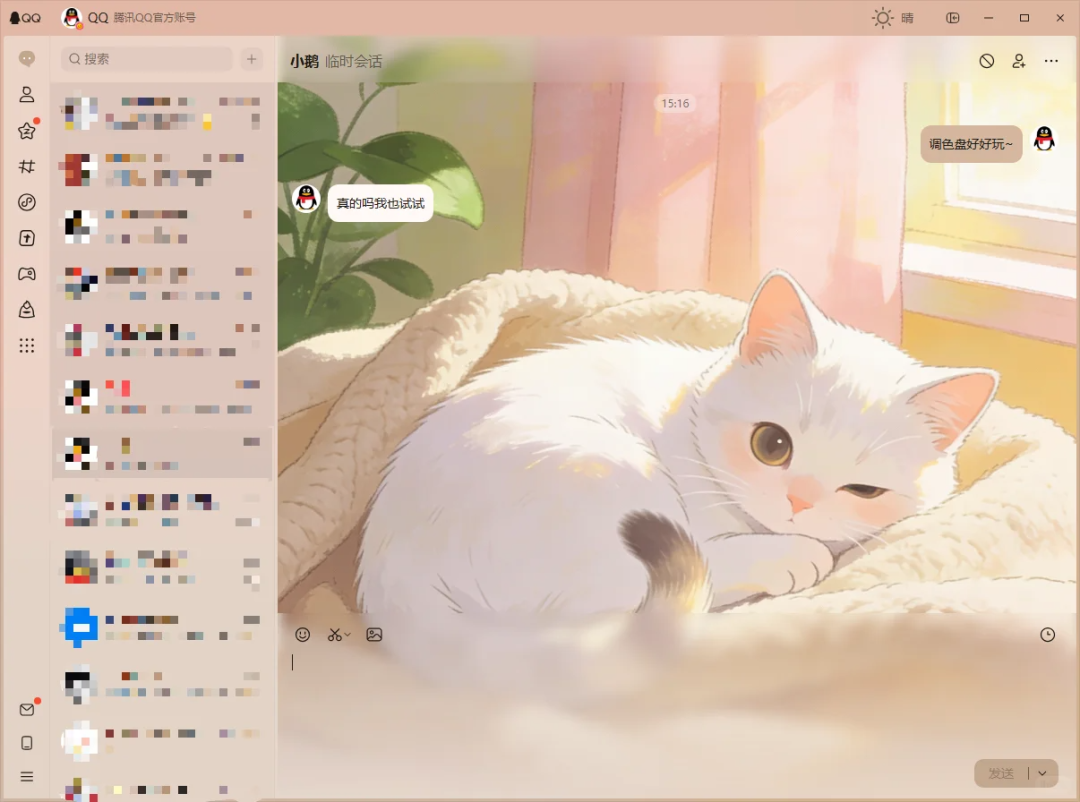Toggle the block icon in chat header
The image size is (1080, 802).
point(986,61)
